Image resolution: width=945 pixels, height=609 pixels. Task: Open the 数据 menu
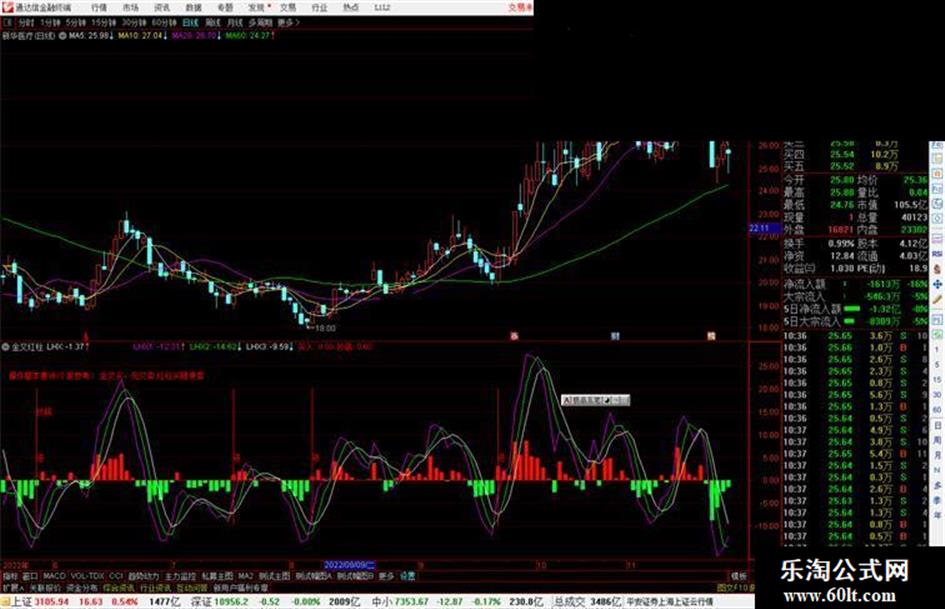point(193,7)
